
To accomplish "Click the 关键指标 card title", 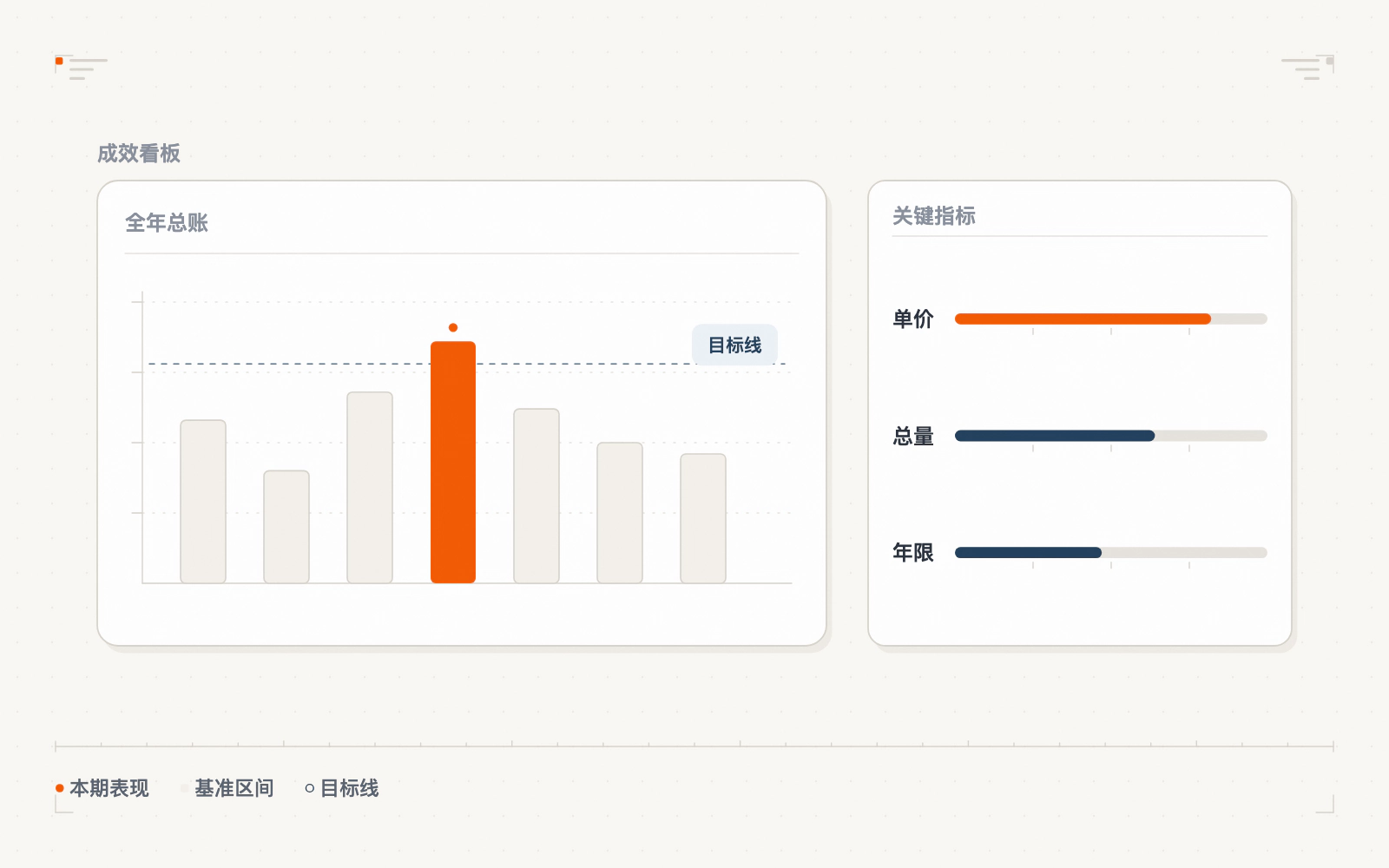I will point(934,215).
